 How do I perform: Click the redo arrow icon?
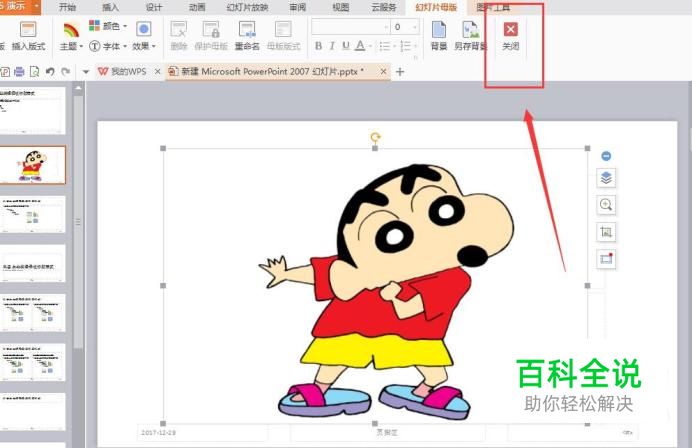pyautogui.click(x=66, y=72)
